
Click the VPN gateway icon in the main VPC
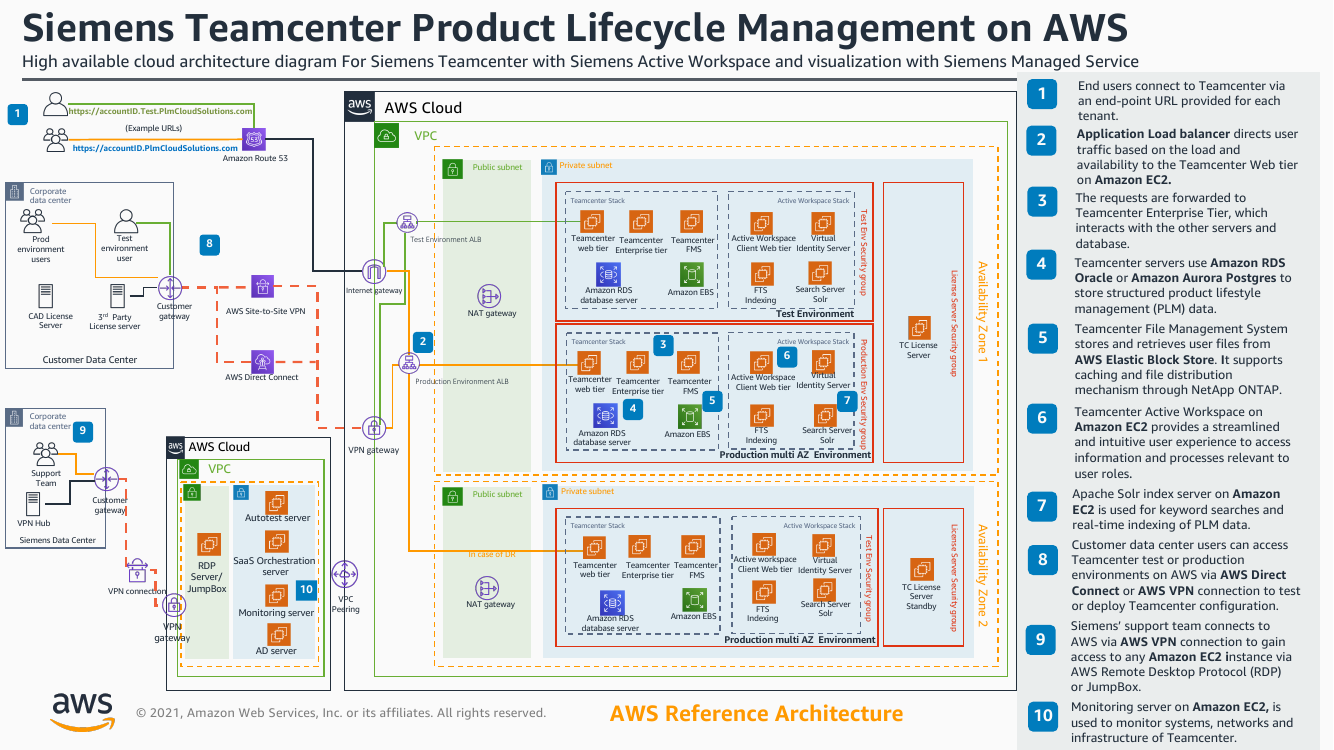tap(374, 429)
